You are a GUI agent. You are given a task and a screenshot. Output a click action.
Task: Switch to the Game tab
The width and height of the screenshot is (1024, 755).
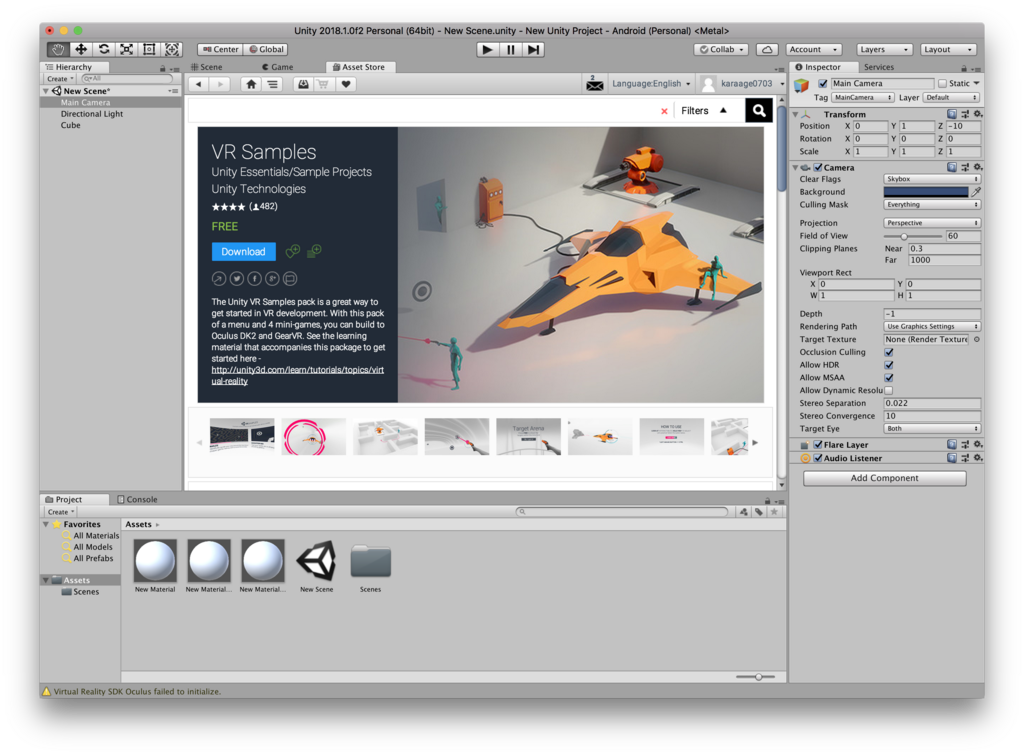278,67
